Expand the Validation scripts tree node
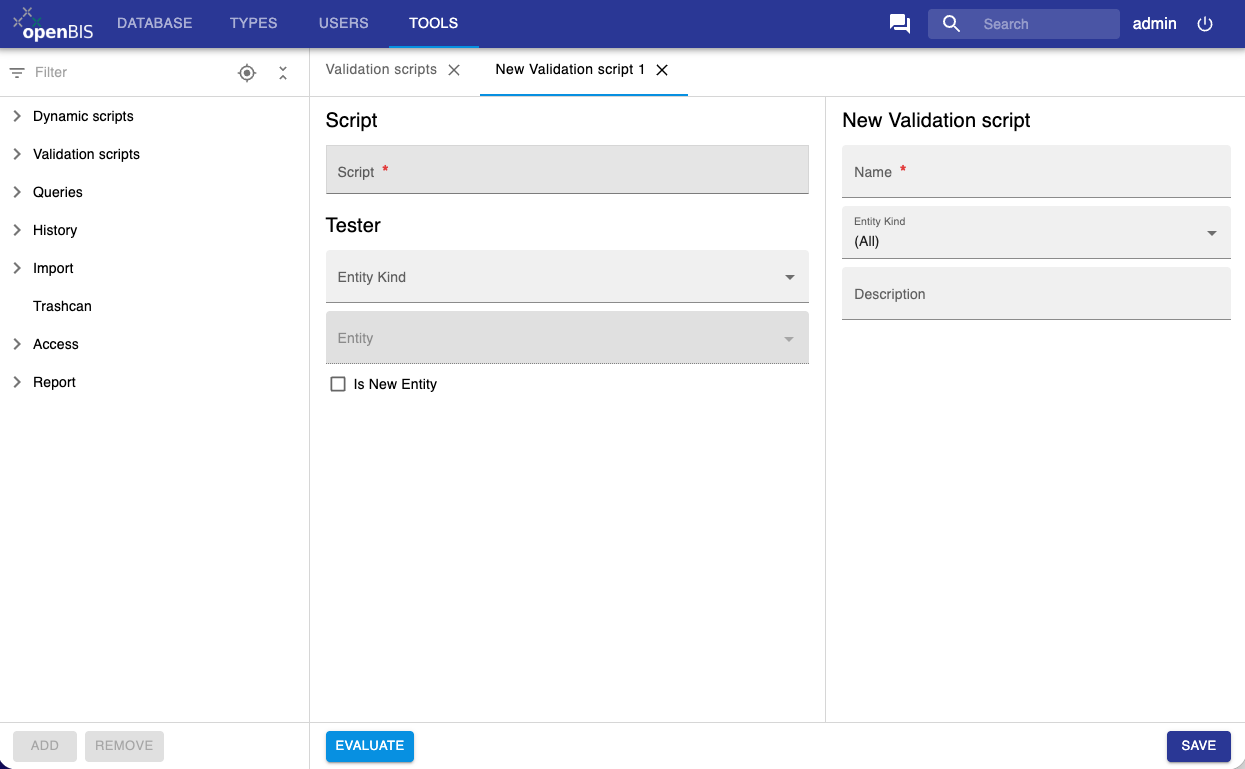 (17, 154)
